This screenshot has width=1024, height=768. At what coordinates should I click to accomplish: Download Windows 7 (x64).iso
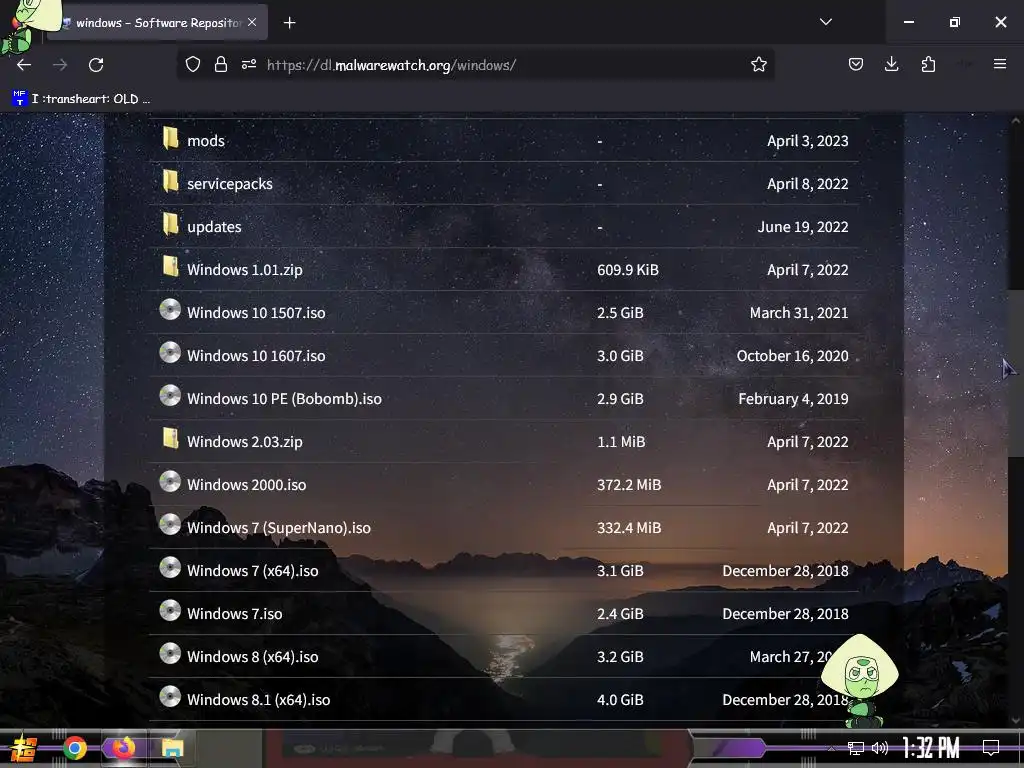point(253,571)
